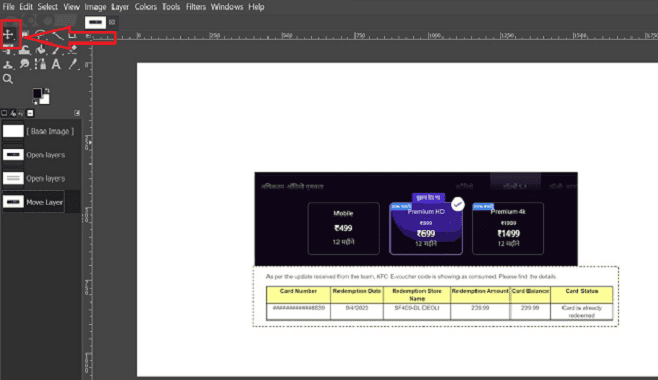Open the Colors menu

pyautogui.click(x=146, y=7)
